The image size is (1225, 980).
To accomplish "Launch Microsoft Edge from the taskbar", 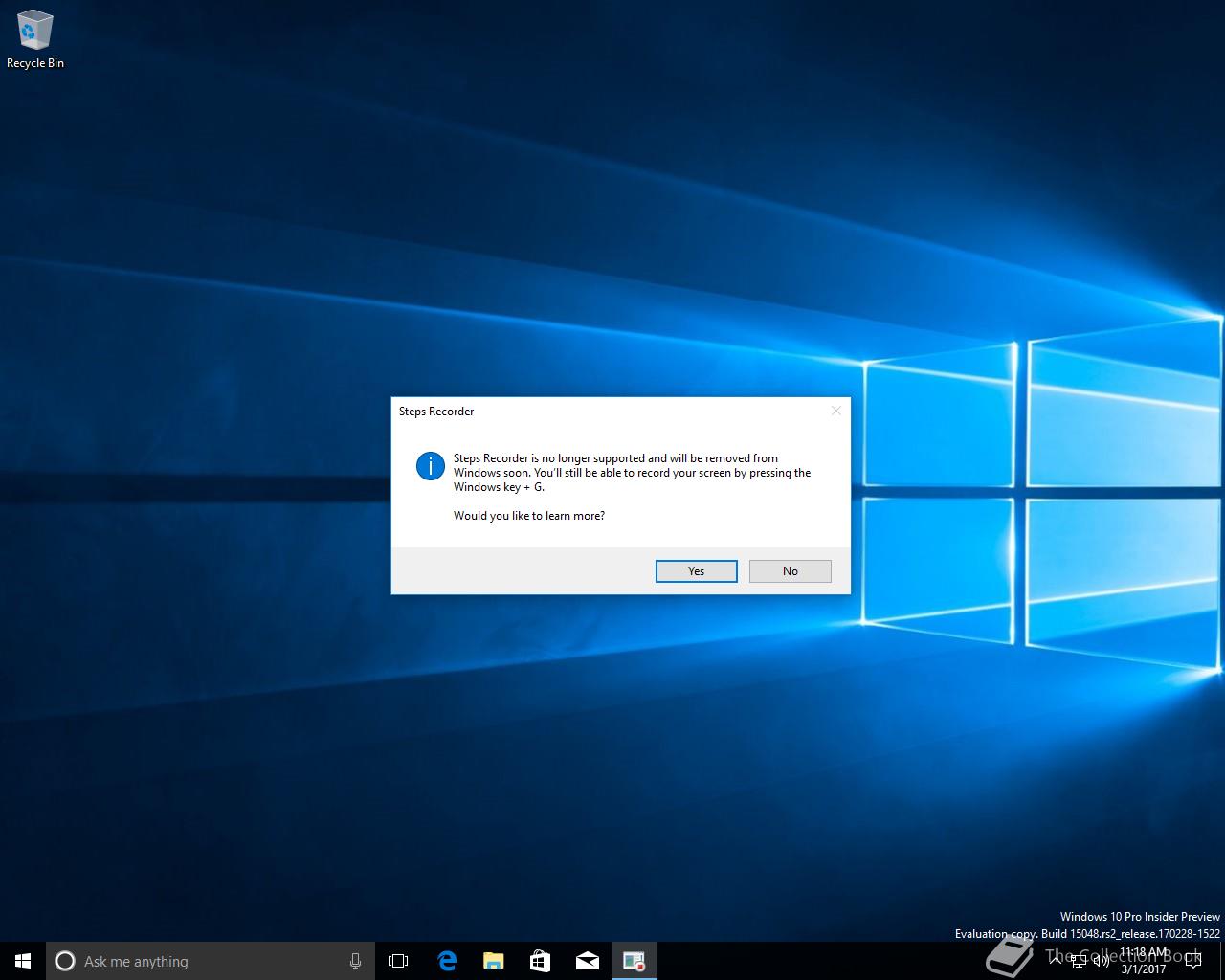I will click(x=446, y=961).
